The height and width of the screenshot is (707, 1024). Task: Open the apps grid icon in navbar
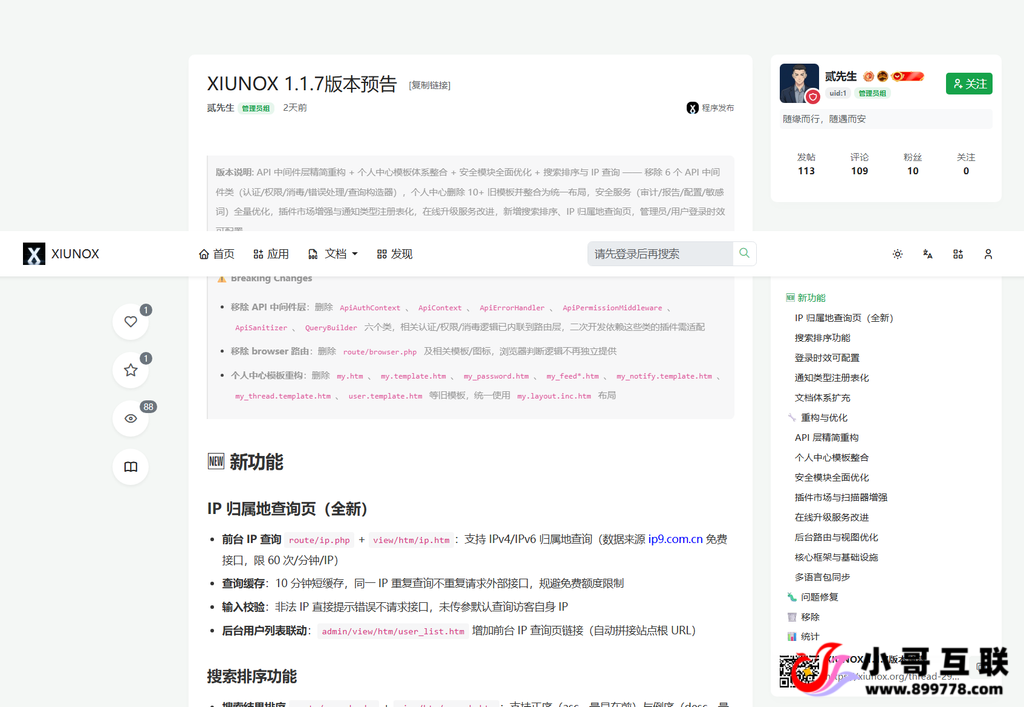(x=958, y=254)
